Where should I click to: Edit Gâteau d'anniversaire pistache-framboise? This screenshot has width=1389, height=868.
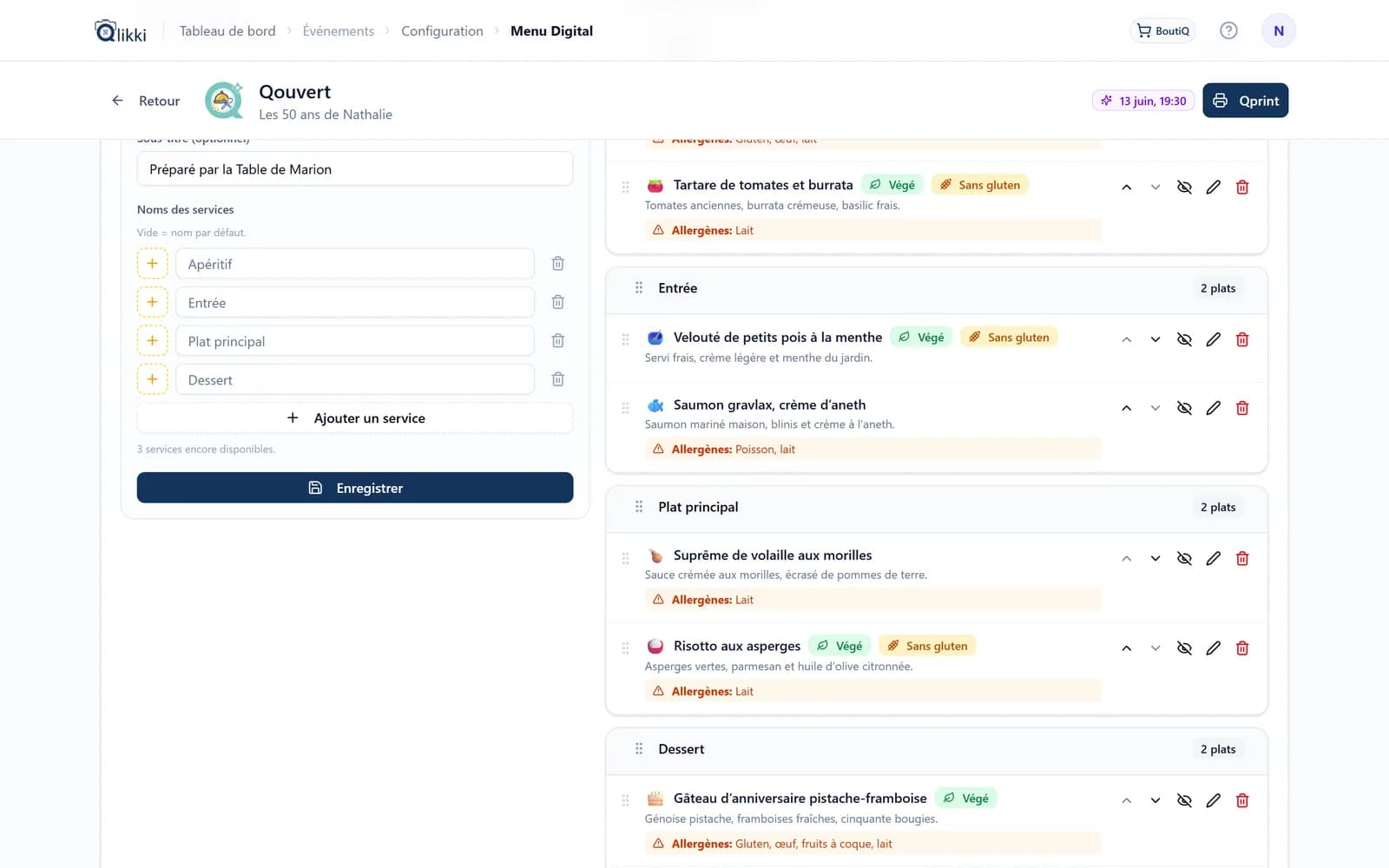pyautogui.click(x=1213, y=800)
